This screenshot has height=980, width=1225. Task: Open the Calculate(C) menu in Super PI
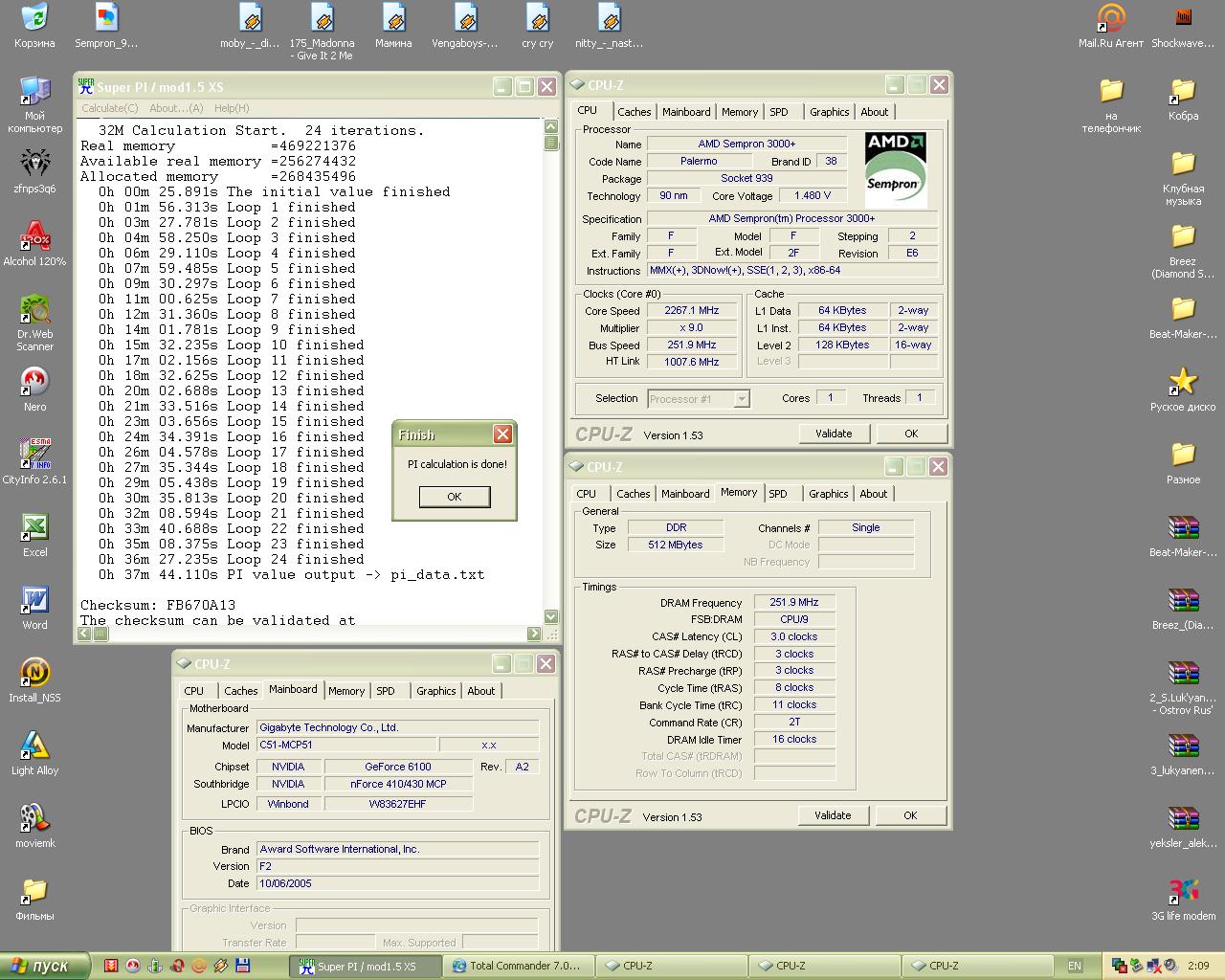coord(110,108)
